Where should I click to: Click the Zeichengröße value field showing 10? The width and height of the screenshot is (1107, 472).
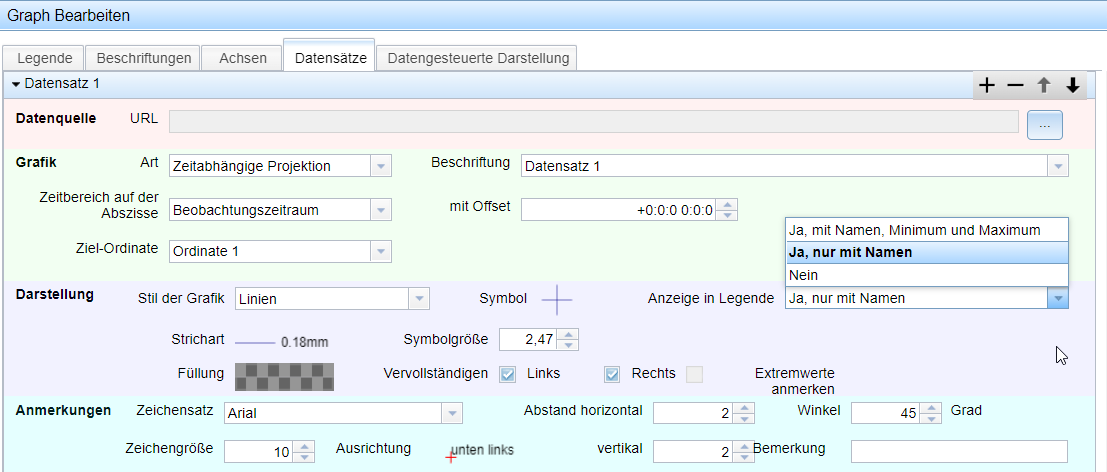258,452
